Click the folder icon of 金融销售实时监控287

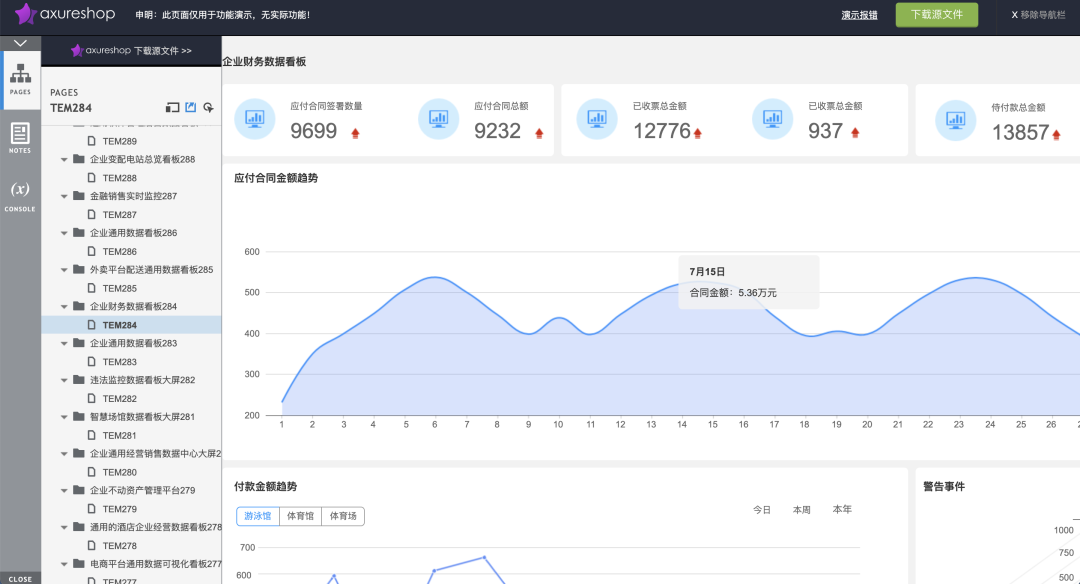click(x=79, y=196)
